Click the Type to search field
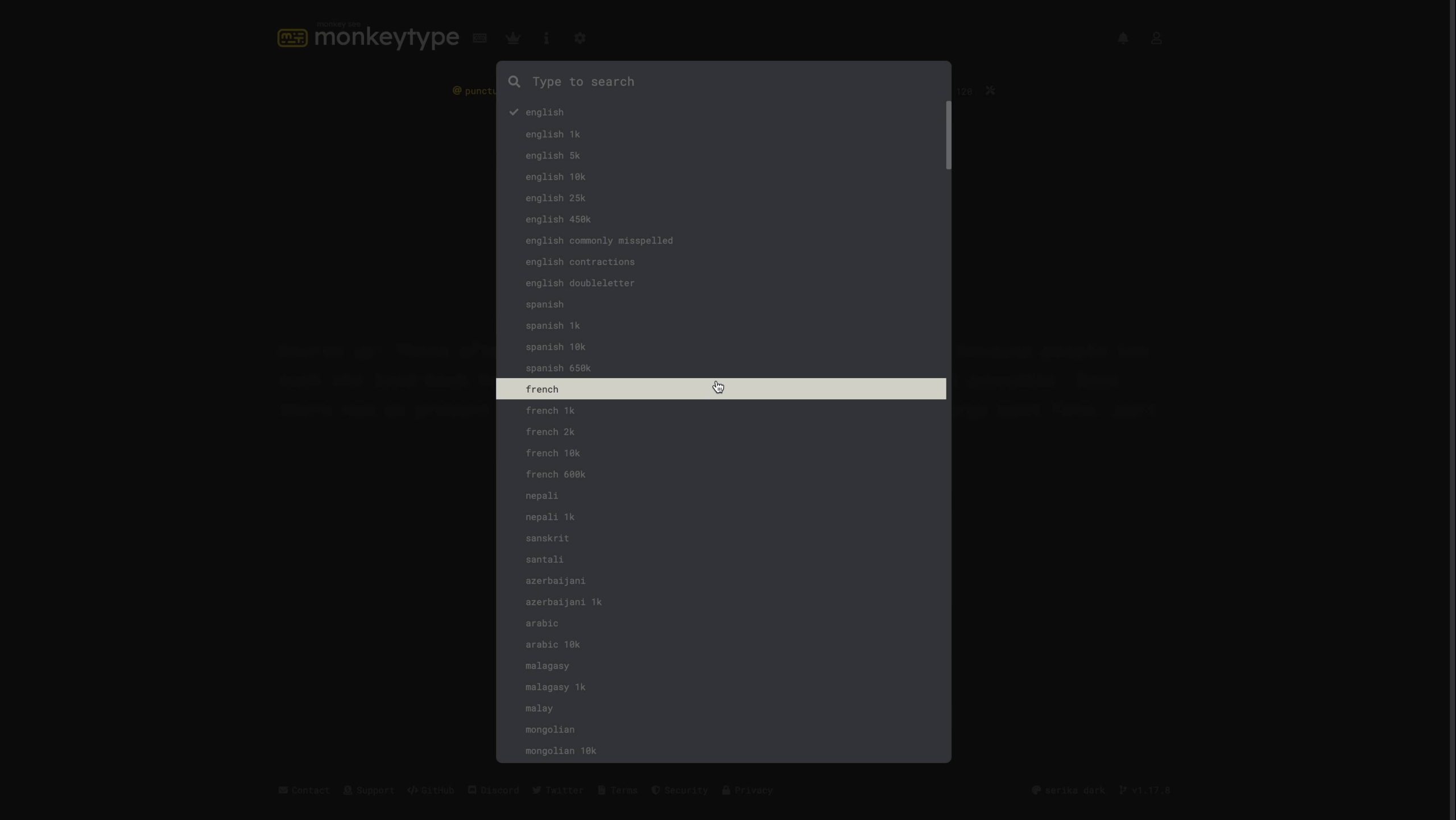 [728, 82]
